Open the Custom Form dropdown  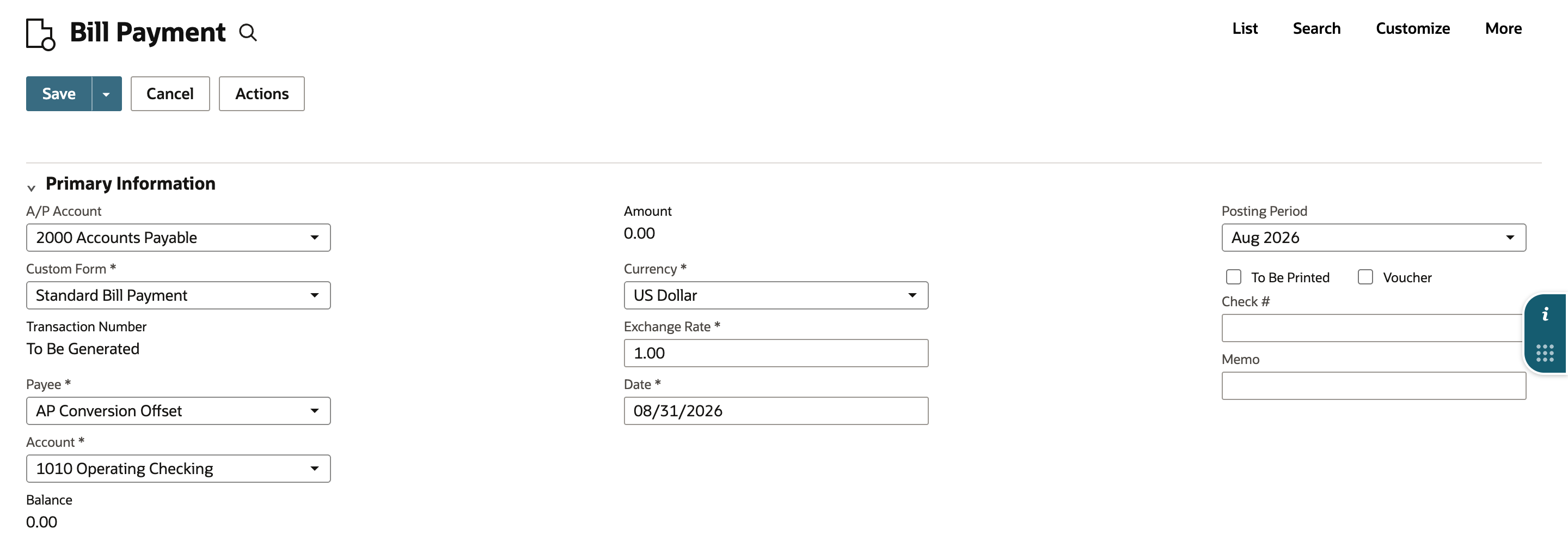(179, 295)
